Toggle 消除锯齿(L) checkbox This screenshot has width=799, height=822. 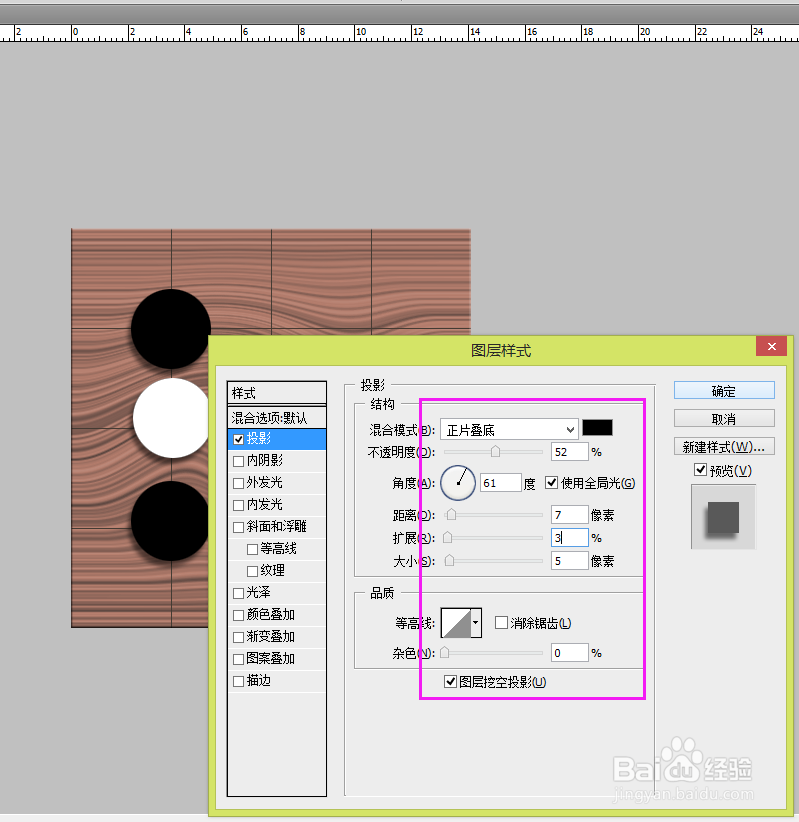tap(501, 623)
